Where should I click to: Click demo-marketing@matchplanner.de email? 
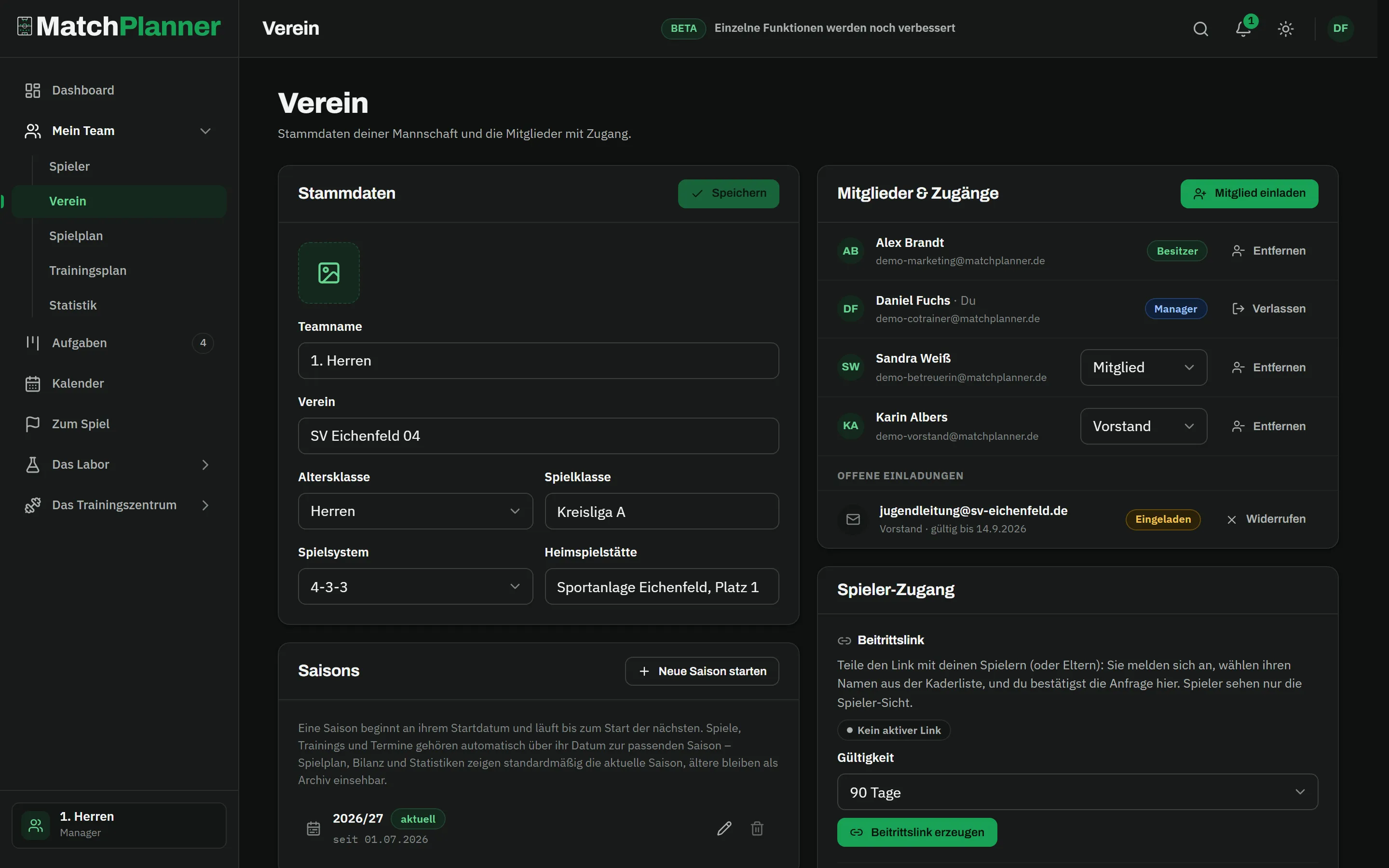click(960, 260)
